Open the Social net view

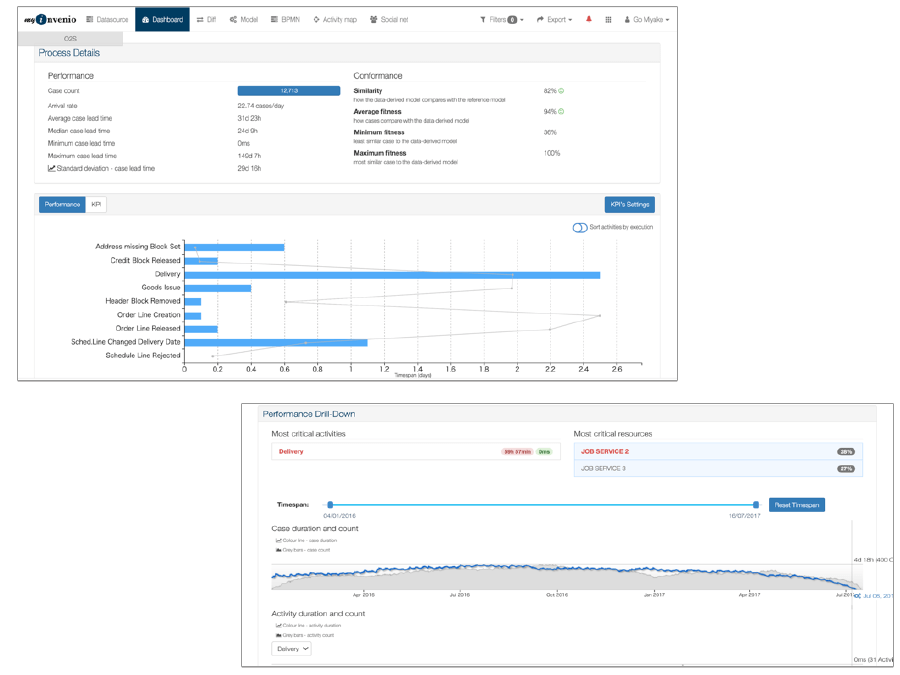(389, 19)
